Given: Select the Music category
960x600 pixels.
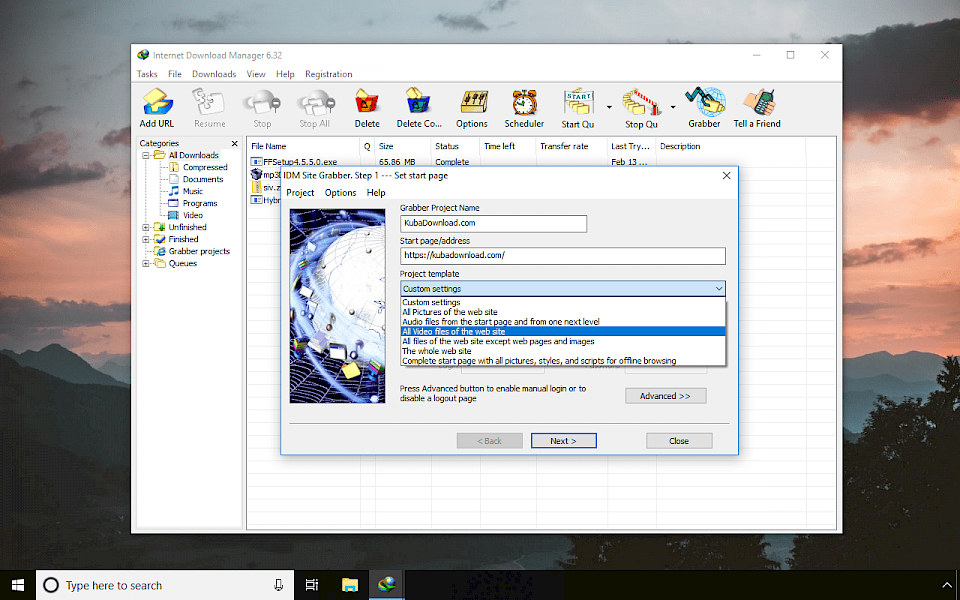Looking at the screenshot, I should tap(192, 191).
